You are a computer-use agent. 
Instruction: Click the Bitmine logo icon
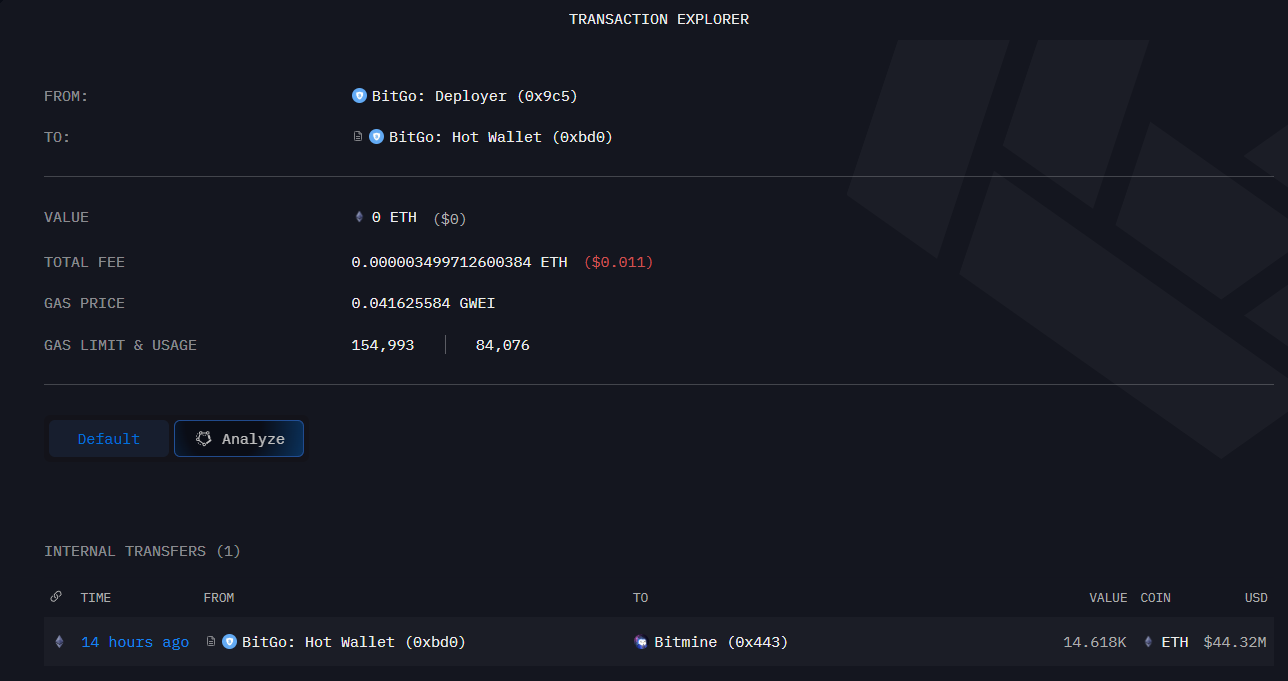coord(641,642)
